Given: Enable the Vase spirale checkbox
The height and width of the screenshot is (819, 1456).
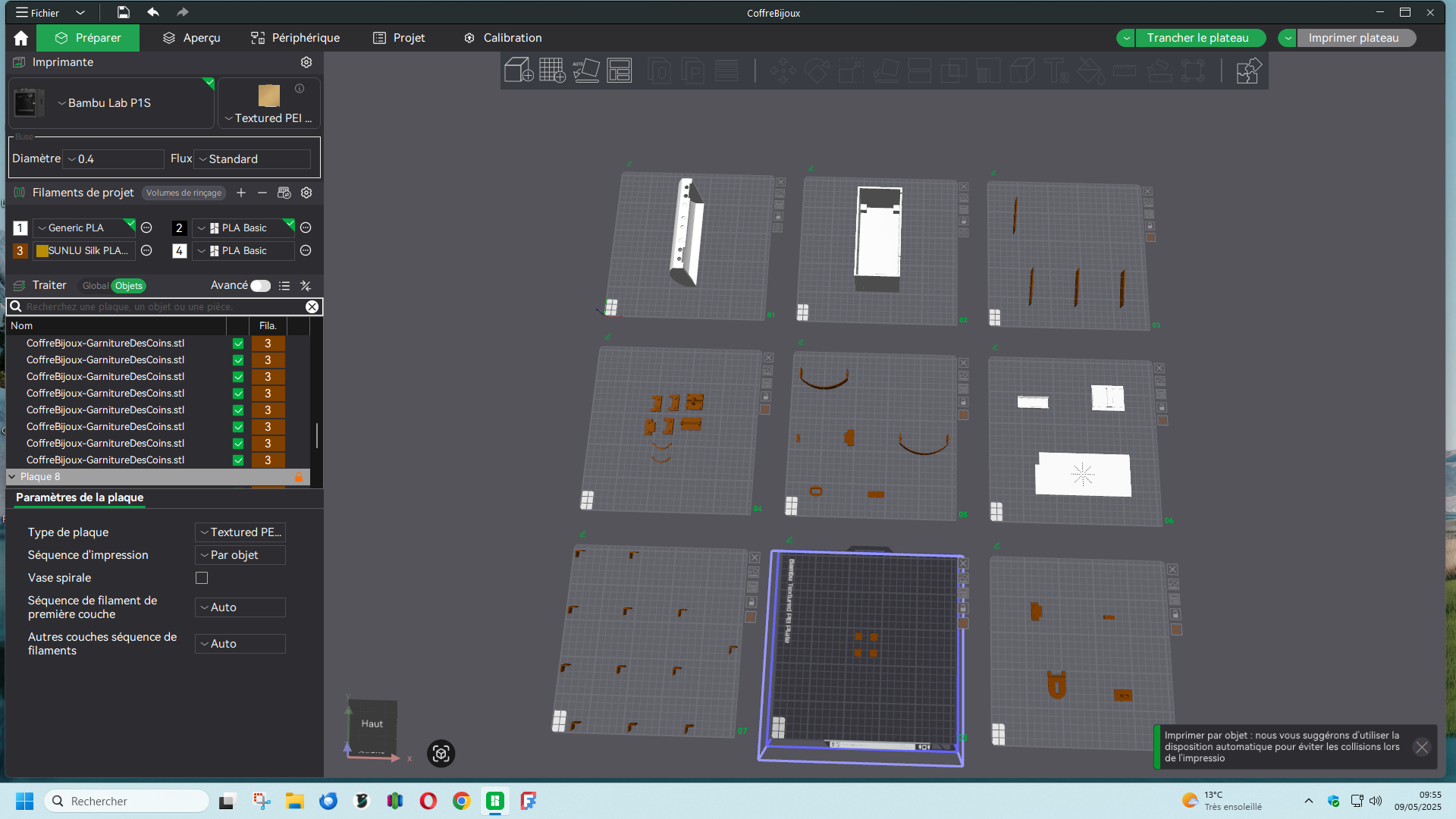Looking at the screenshot, I should (x=202, y=578).
